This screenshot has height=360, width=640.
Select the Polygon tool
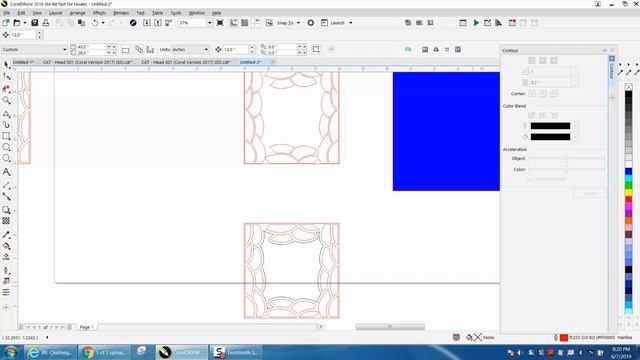[6, 158]
